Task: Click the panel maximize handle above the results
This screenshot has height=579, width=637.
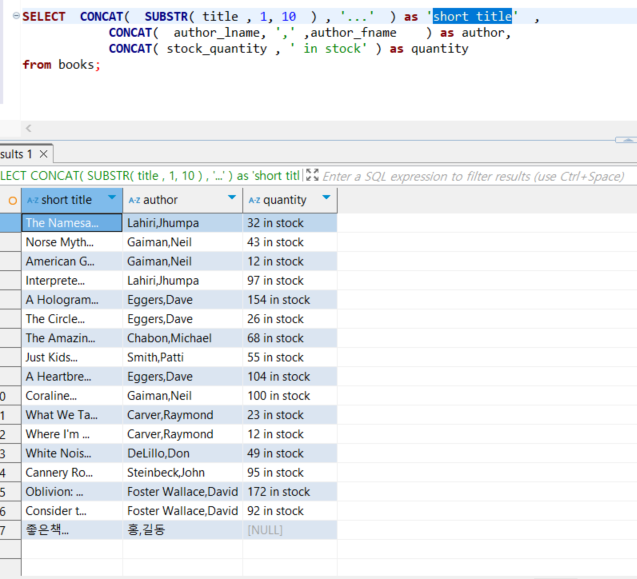Action: click(626, 139)
